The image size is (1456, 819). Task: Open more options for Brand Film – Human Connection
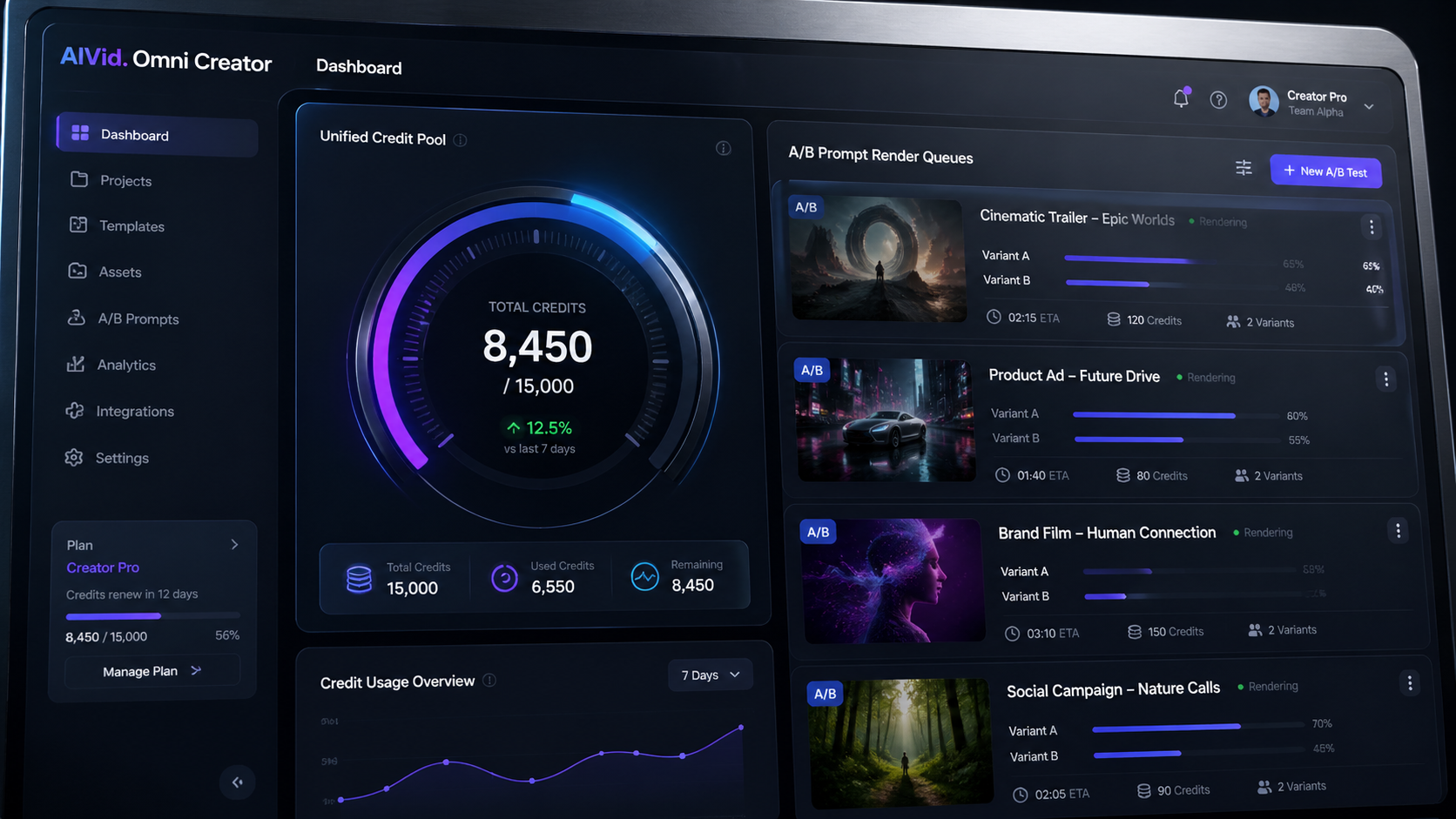click(x=1398, y=531)
